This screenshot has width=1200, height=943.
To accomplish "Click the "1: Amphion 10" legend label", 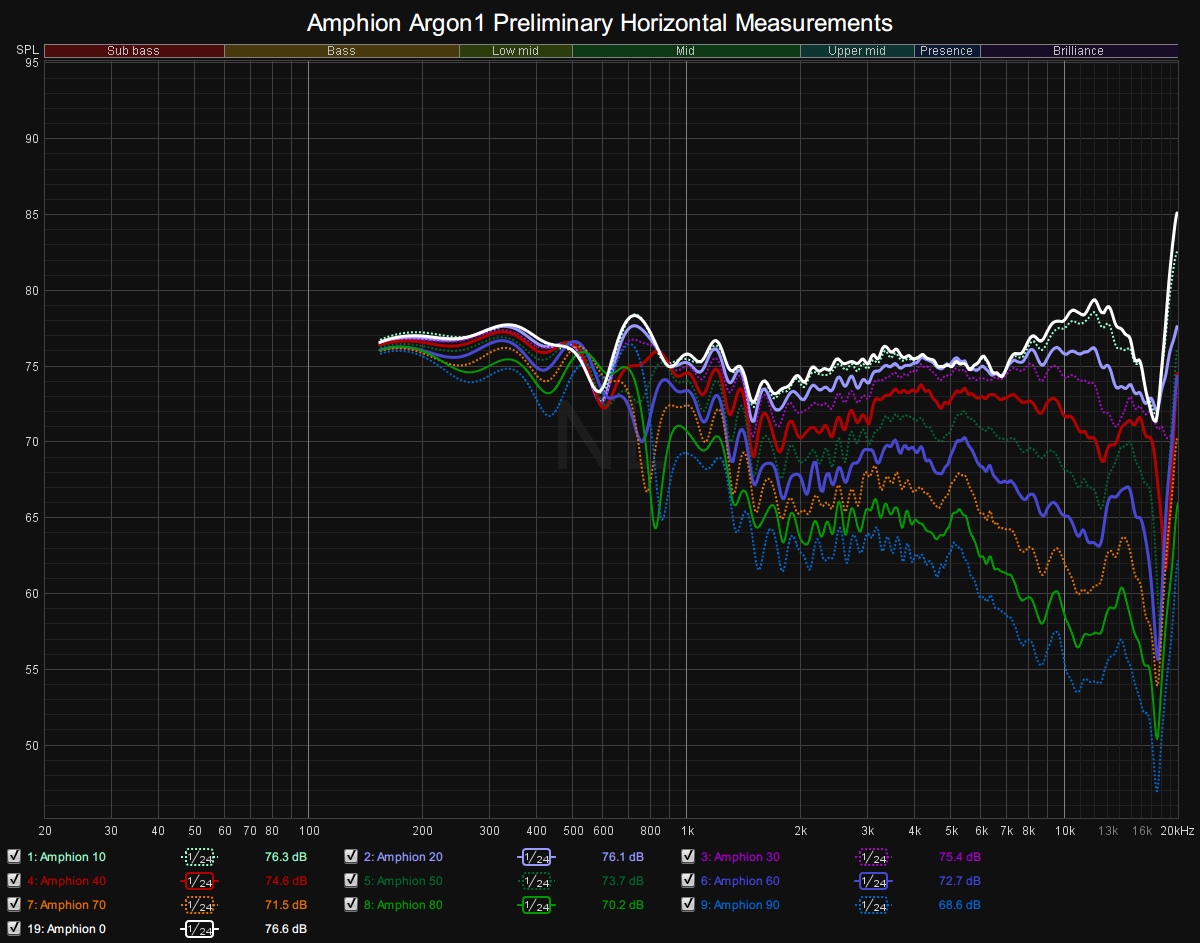I will click(66, 857).
